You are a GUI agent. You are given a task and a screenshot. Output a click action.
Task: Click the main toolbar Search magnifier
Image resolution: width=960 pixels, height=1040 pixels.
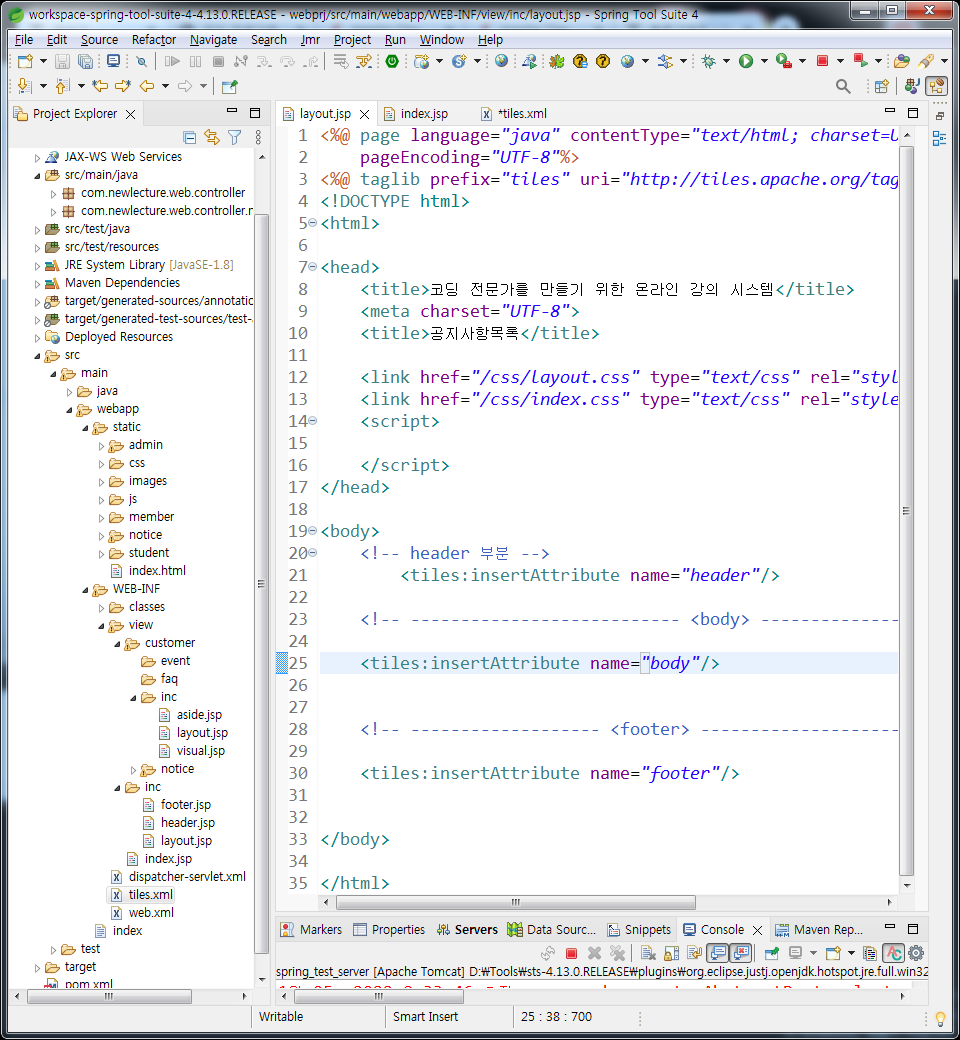point(843,86)
